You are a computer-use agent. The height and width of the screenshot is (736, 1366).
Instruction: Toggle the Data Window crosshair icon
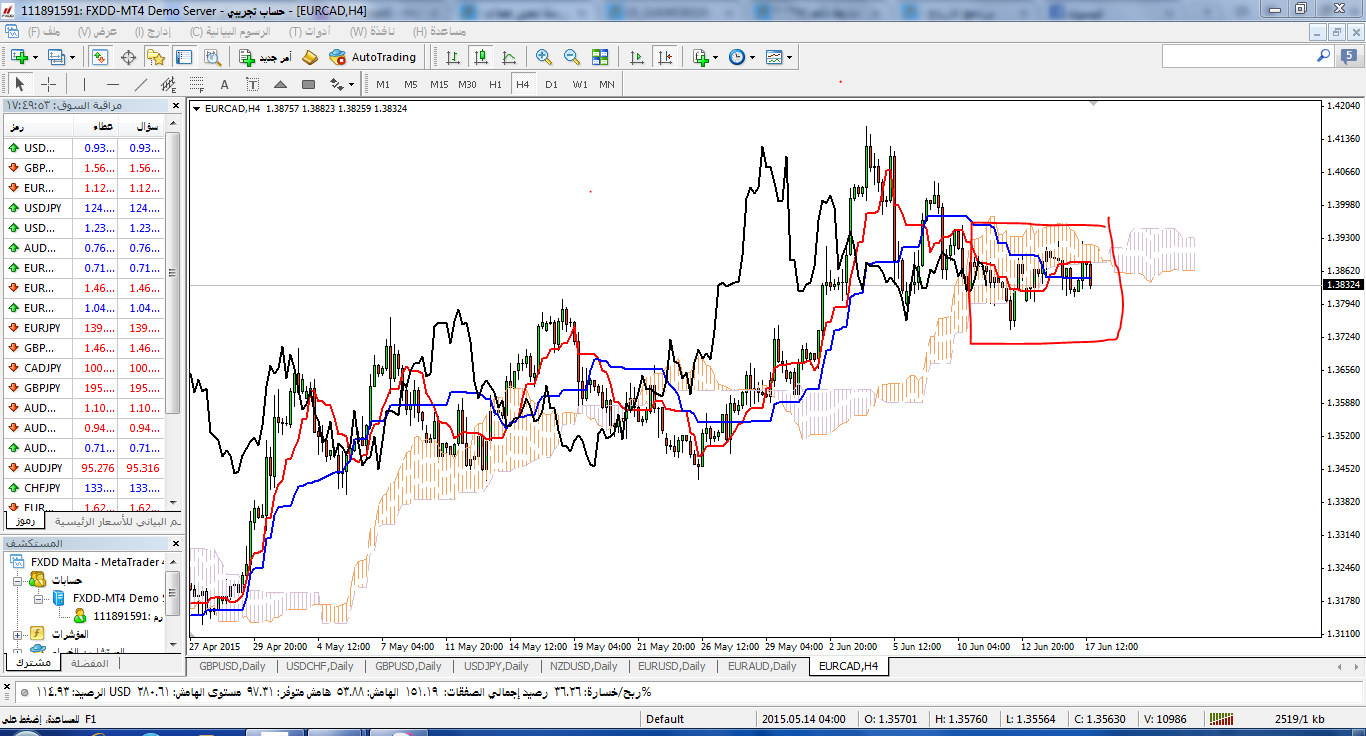(x=128, y=57)
